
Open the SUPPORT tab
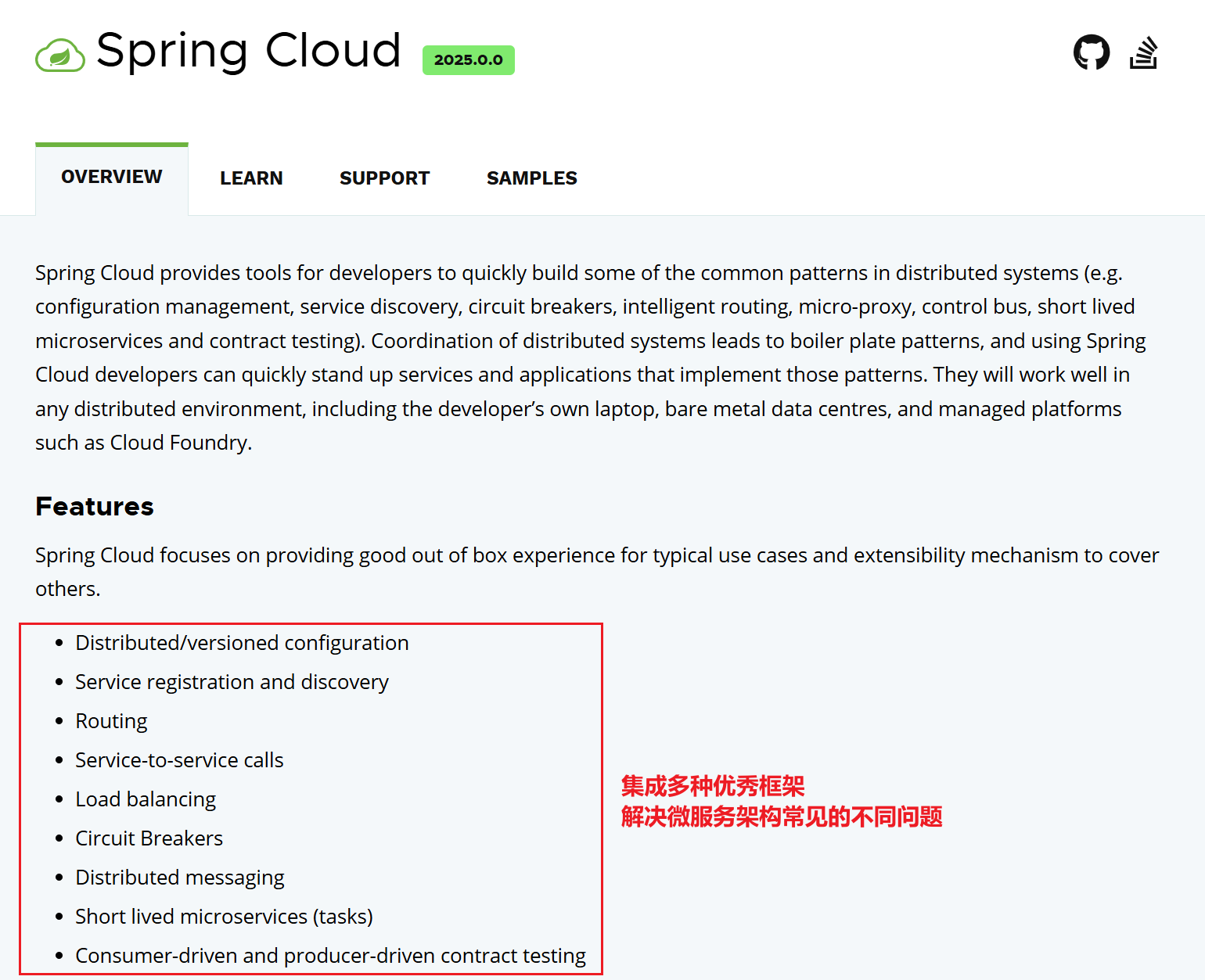coord(384,178)
